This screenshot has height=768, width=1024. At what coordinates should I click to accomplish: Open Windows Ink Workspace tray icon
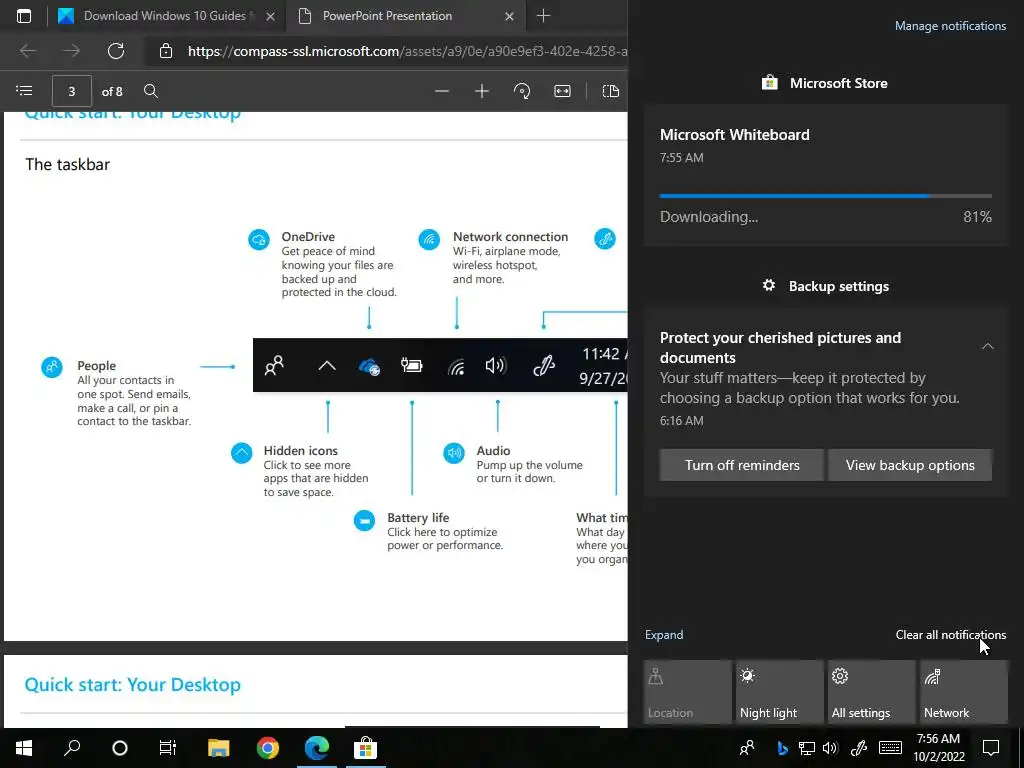pos(859,748)
